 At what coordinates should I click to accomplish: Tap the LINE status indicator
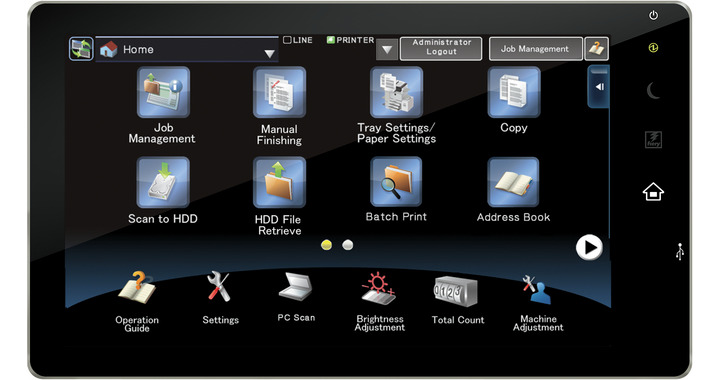tap(298, 40)
